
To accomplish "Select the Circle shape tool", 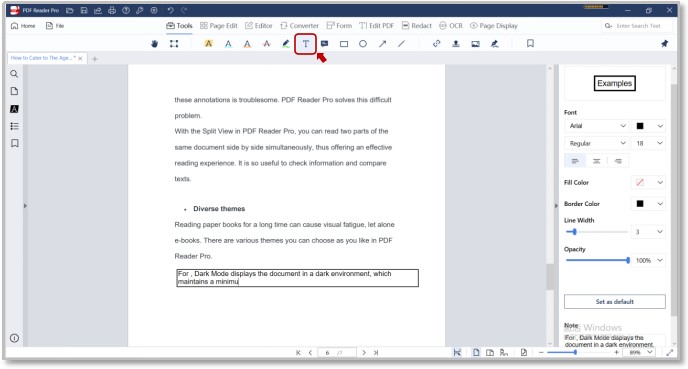I will [363, 44].
